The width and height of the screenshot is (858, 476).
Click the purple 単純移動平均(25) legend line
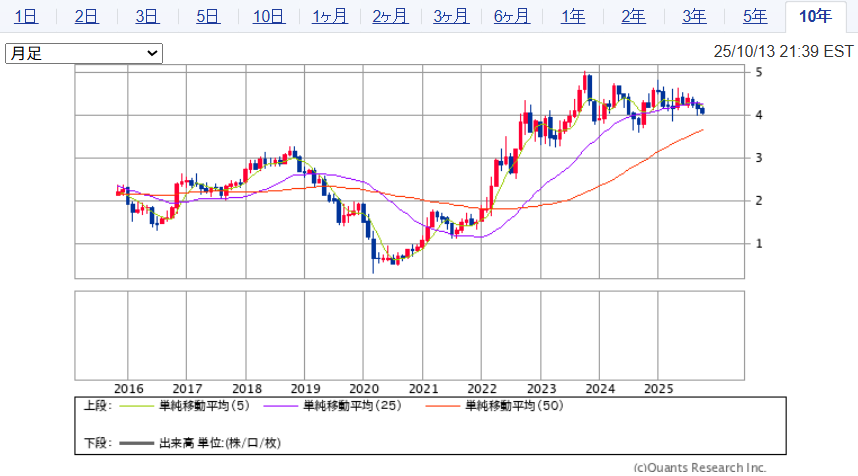[x=281, y=406]
